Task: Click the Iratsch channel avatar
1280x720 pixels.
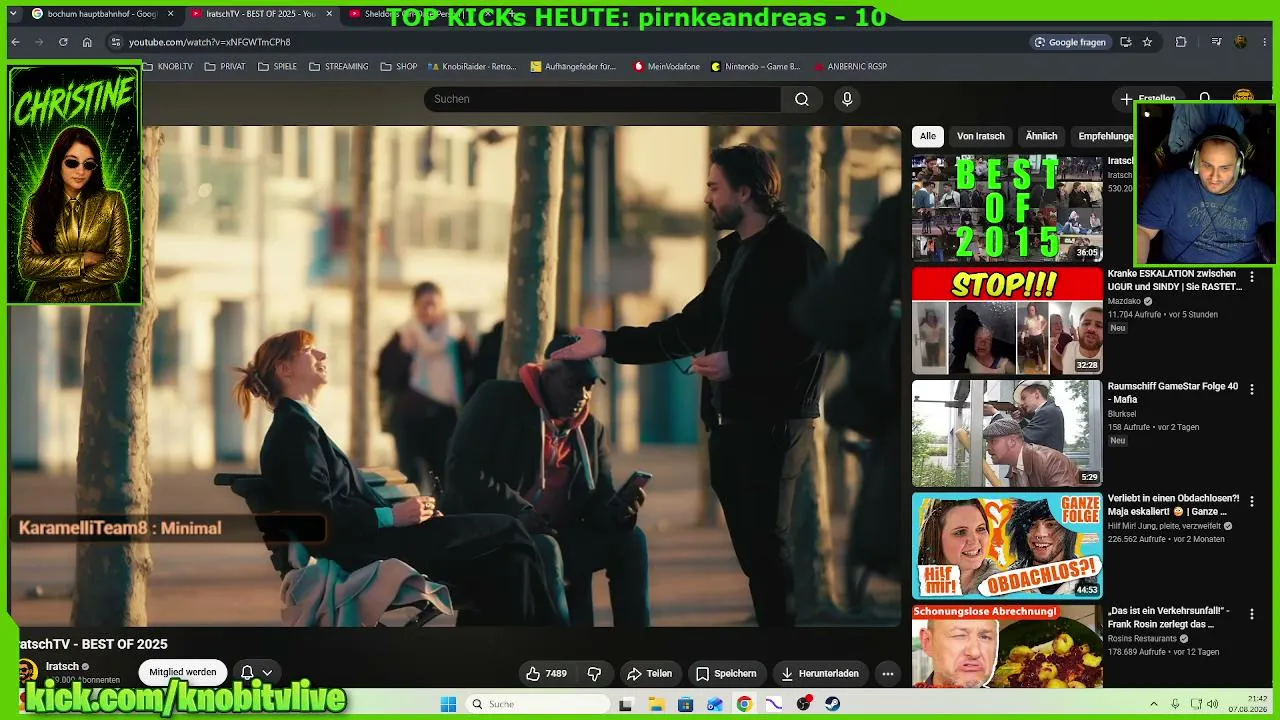Action: point(27,671)
